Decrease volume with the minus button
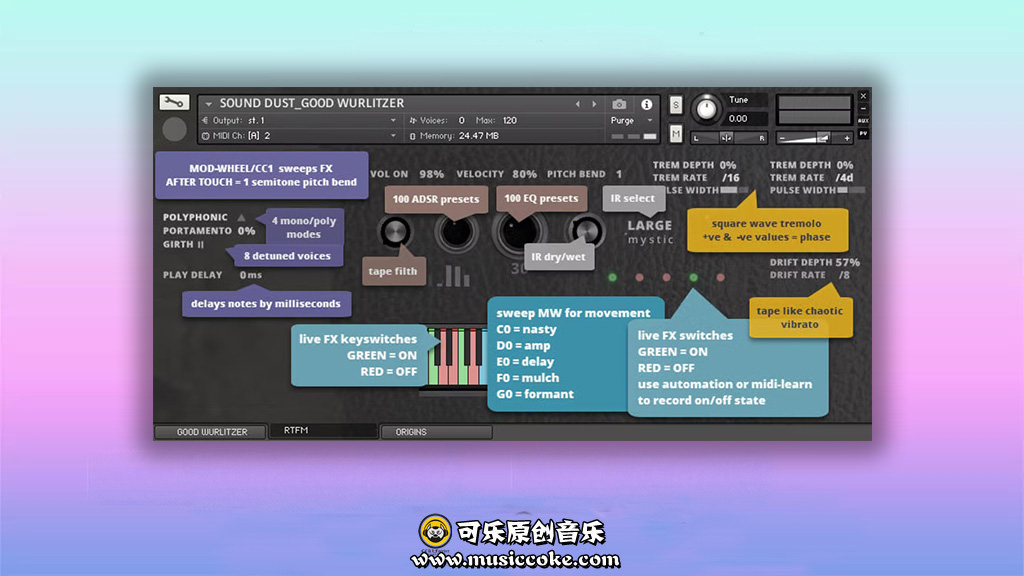The image size is (1024, 576). pos(782,138)
